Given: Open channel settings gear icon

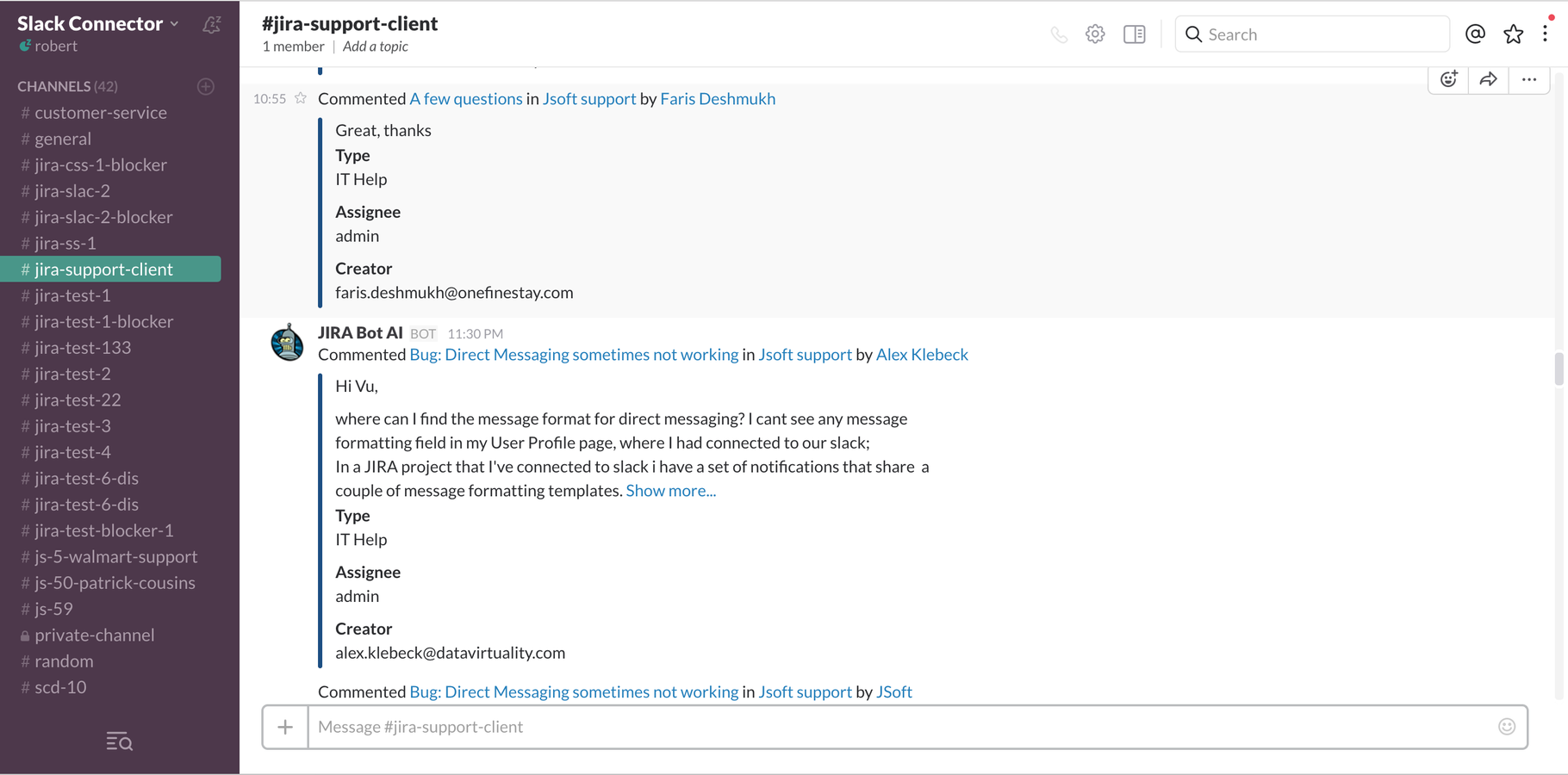Looking at the screenshot, I should (1095, 34).
